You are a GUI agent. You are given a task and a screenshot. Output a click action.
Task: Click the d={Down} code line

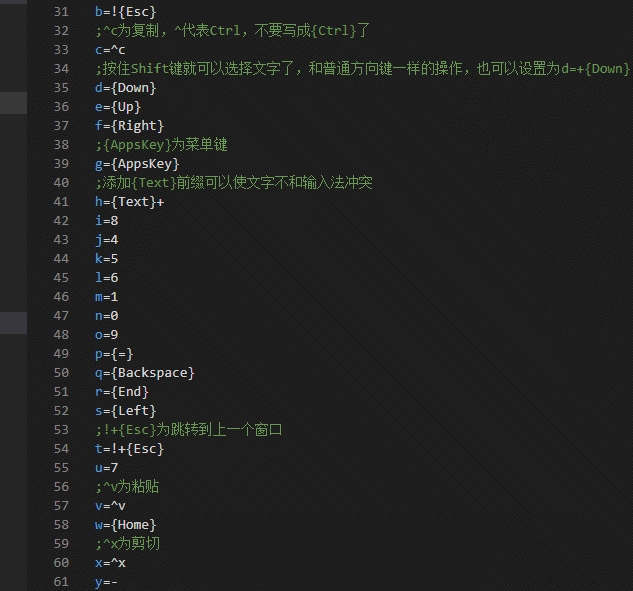pyautogui.click(x=126, y=87)
